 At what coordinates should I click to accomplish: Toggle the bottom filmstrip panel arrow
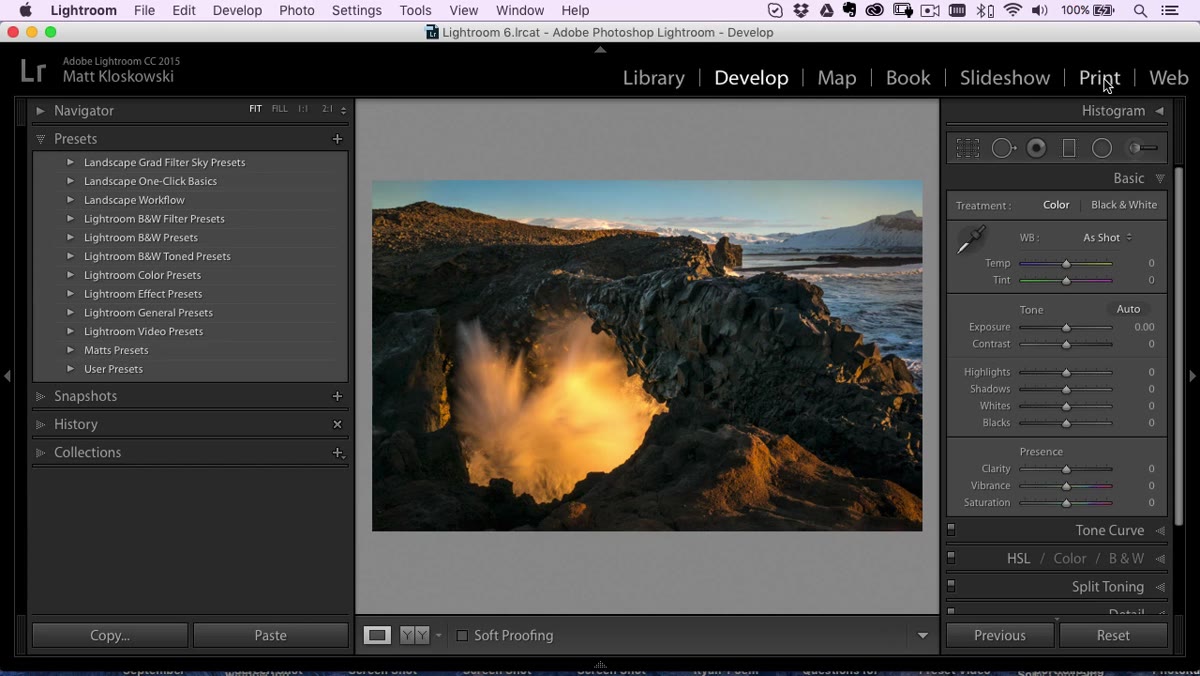tap(600, 664)
